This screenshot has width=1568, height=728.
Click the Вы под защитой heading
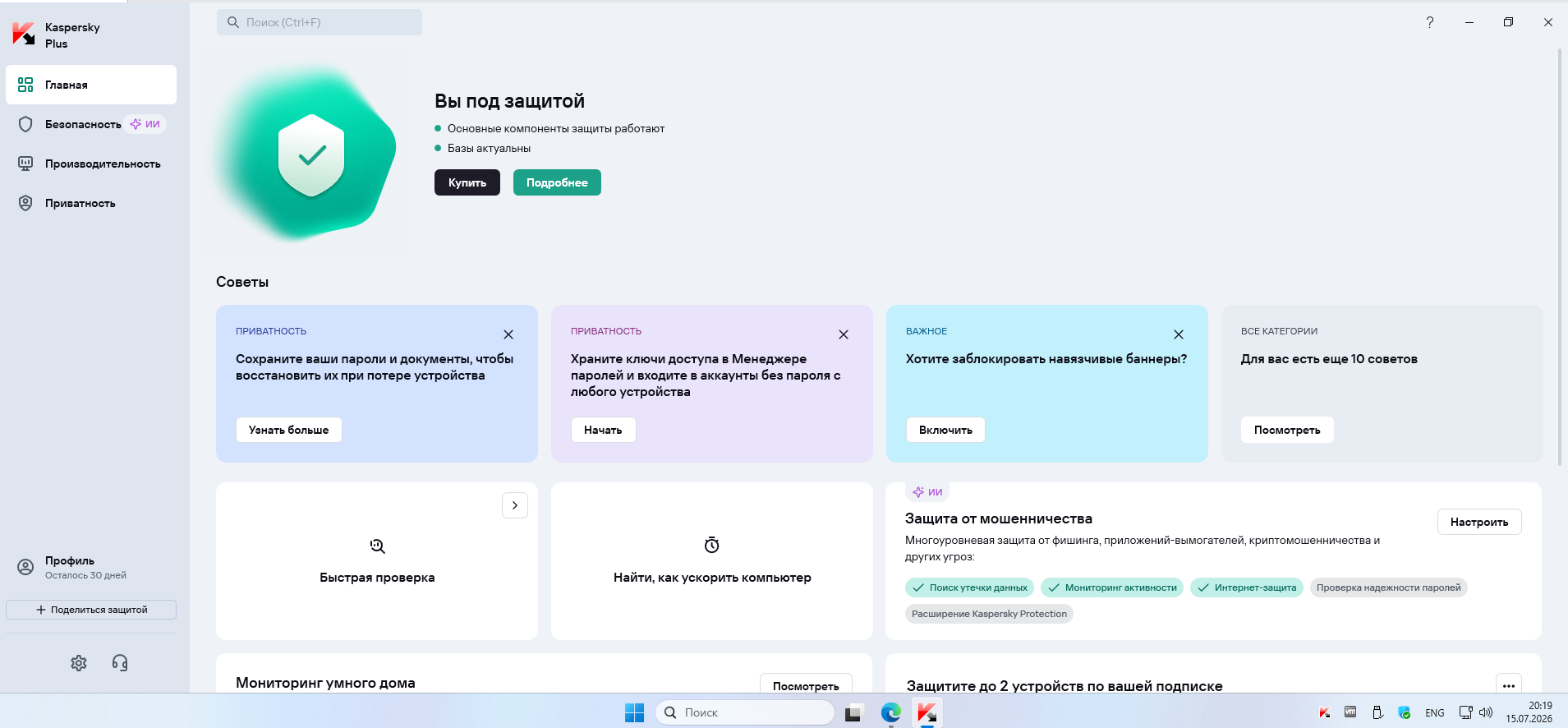[509, 101]
